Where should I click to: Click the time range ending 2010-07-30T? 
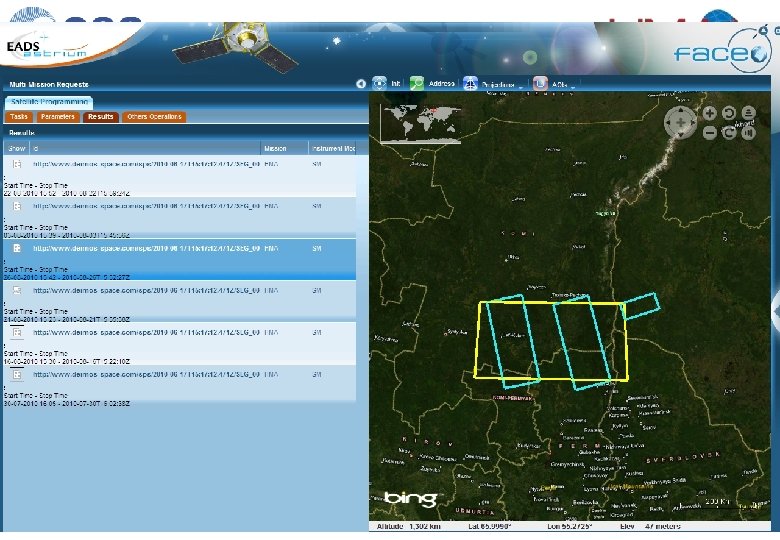[x=67, y=404]
